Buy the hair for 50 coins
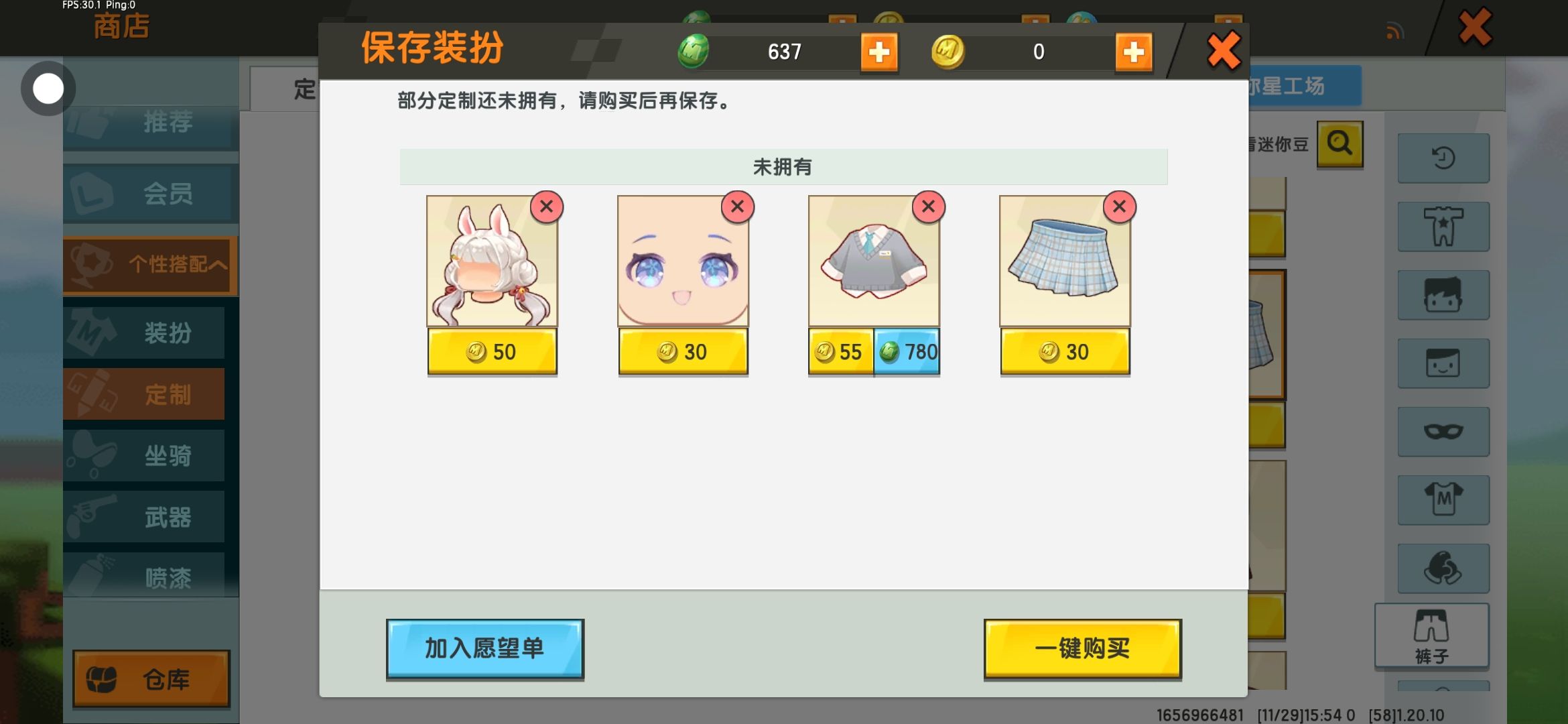The width and height of the screenshot is (1568, 724). [x=493, y=351]
